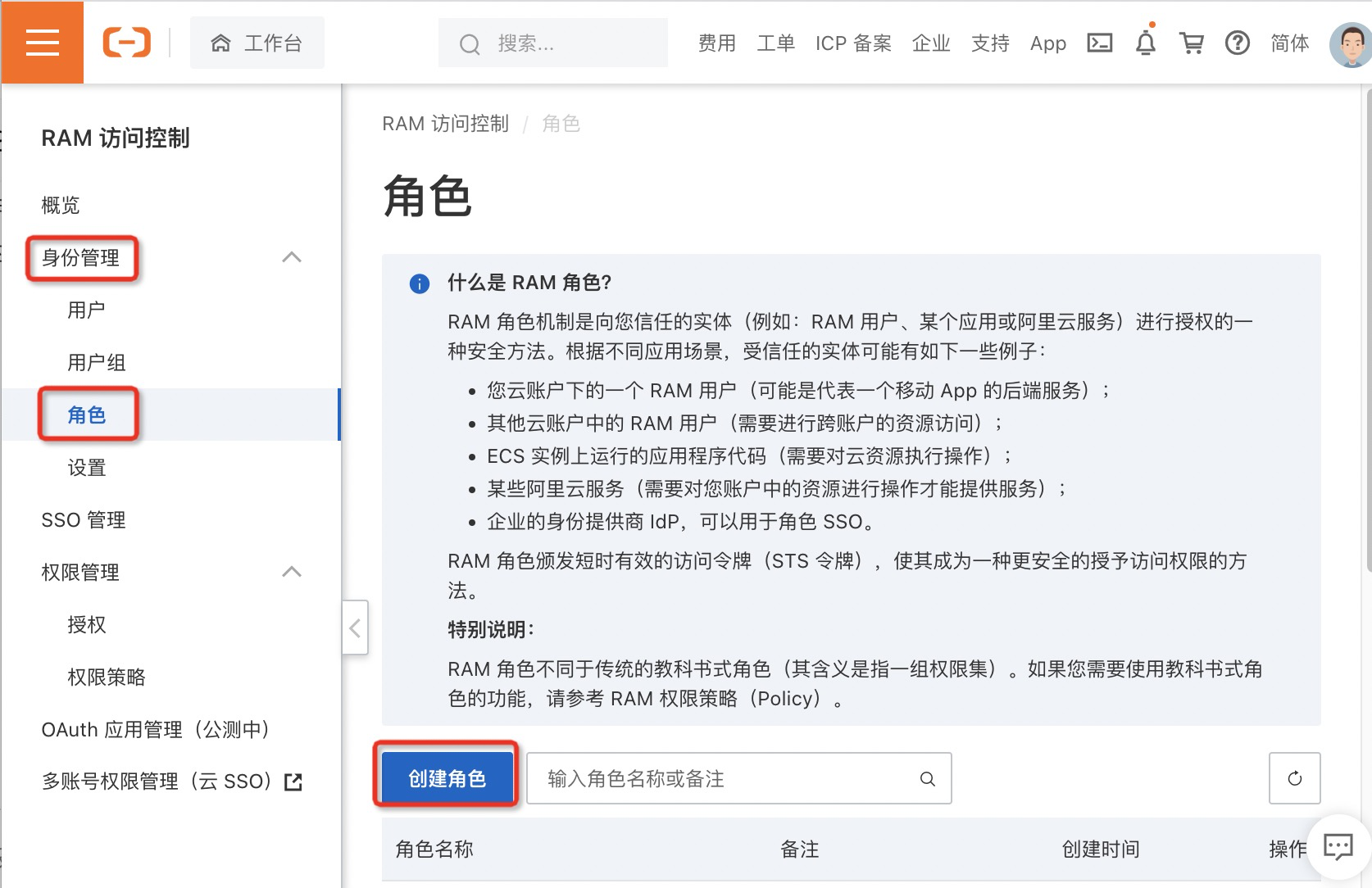Open the notifications bell
This screenshot has height=888, width=1372.
pyautogui.click(x=1146, y=43)
